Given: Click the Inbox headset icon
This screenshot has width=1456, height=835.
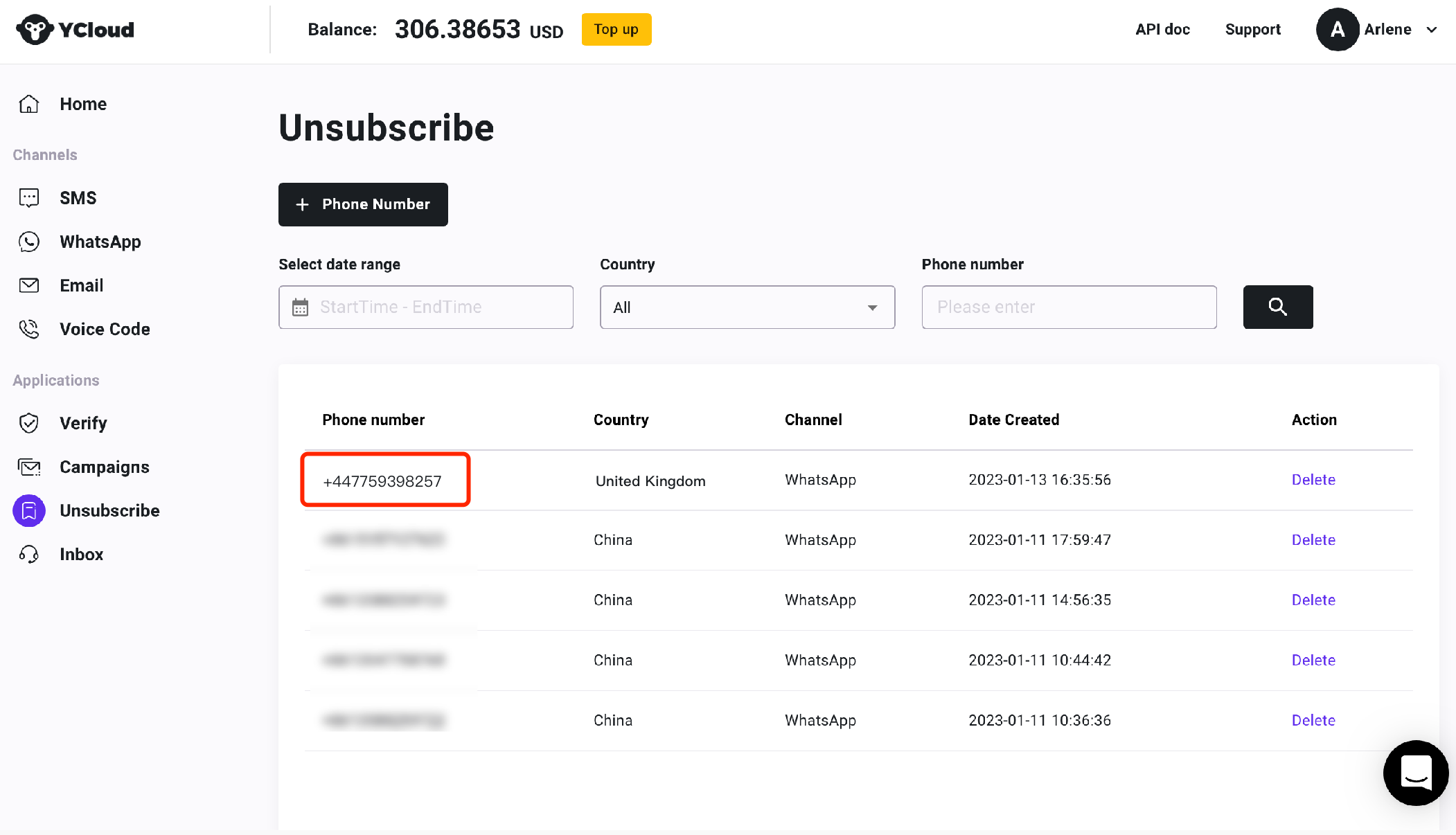Looking at the screenshot, I should click(x=29, y=554).
